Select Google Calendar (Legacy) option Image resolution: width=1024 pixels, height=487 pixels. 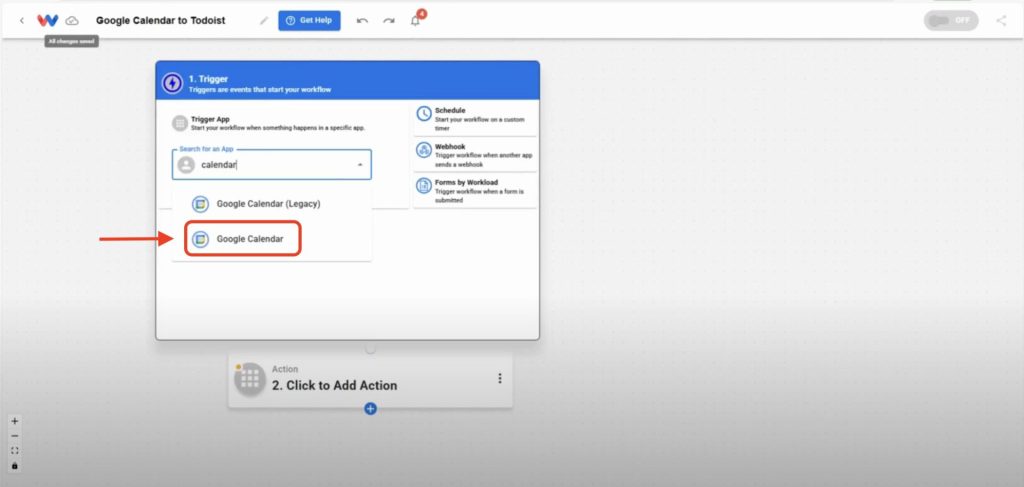tap(272, 204)
